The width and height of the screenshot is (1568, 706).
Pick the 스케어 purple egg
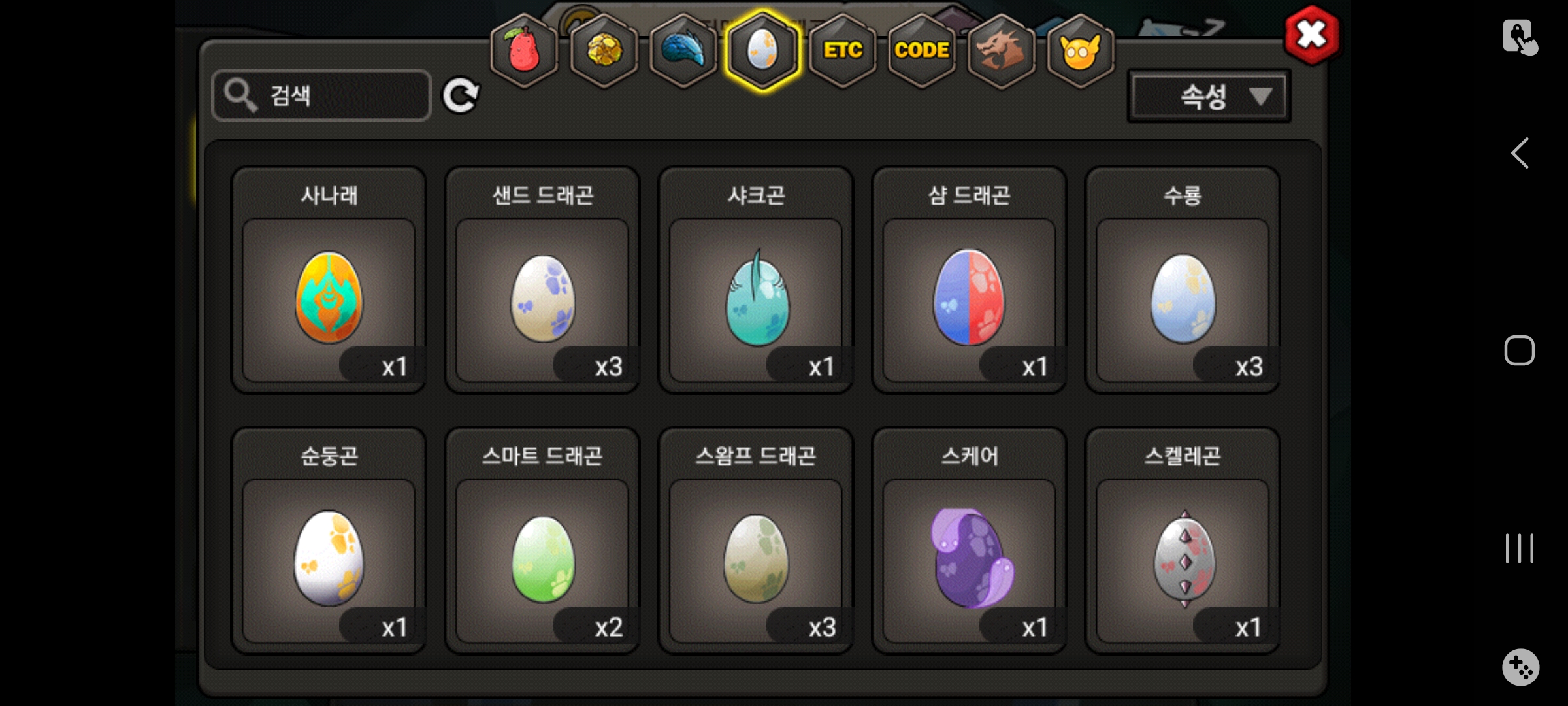(x=970, y=541)
